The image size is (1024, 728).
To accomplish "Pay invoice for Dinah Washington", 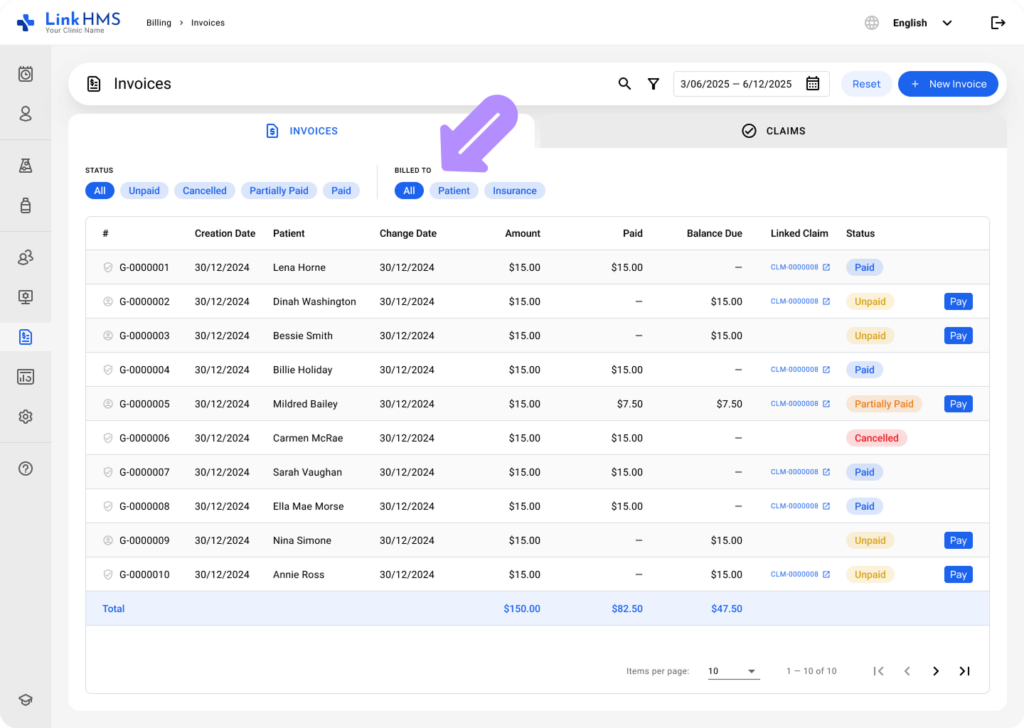I will pos(958,302).
